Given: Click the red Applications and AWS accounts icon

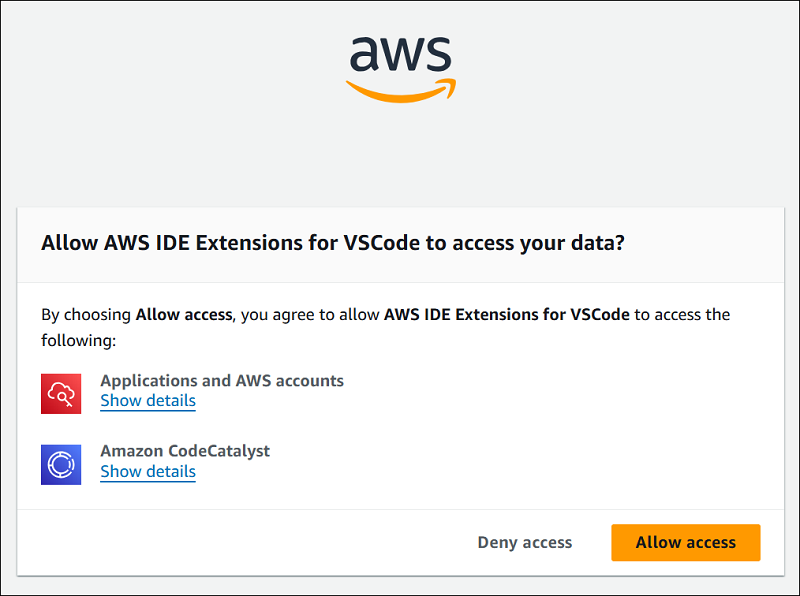Looking at the screenshot, I should click(x=61, y=393).
